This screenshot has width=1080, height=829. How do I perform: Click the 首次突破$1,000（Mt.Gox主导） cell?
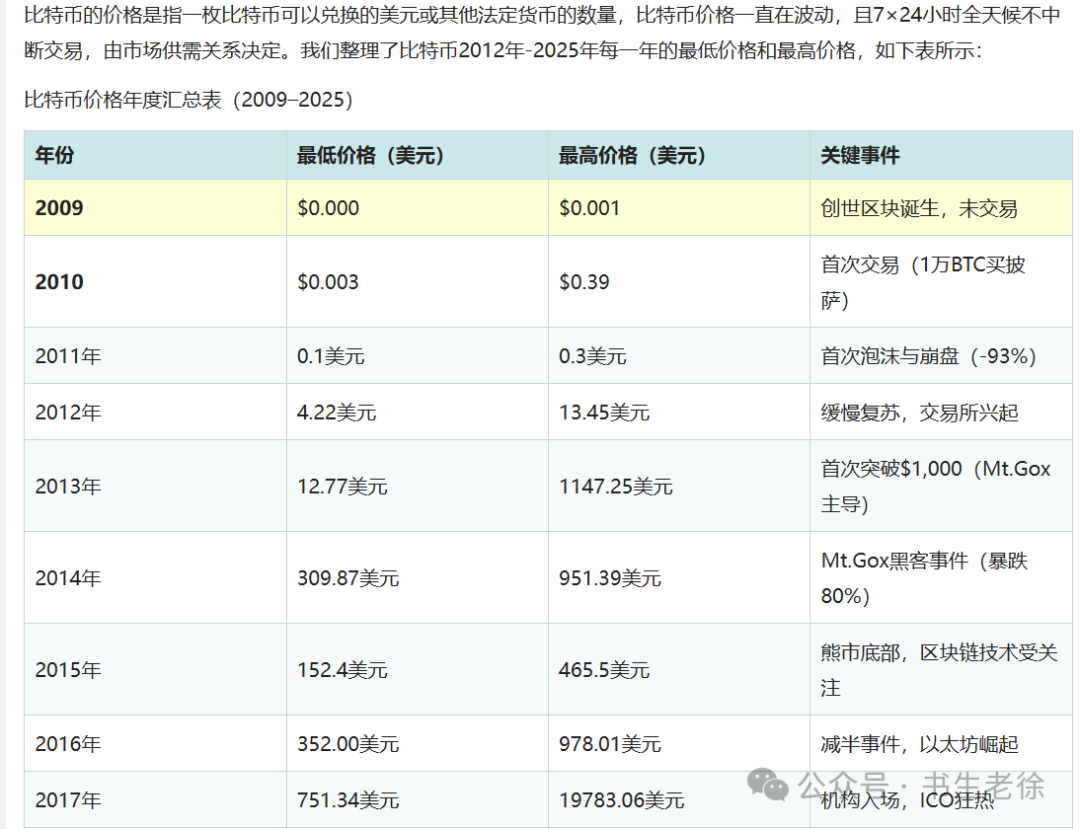tap(941, 485)
